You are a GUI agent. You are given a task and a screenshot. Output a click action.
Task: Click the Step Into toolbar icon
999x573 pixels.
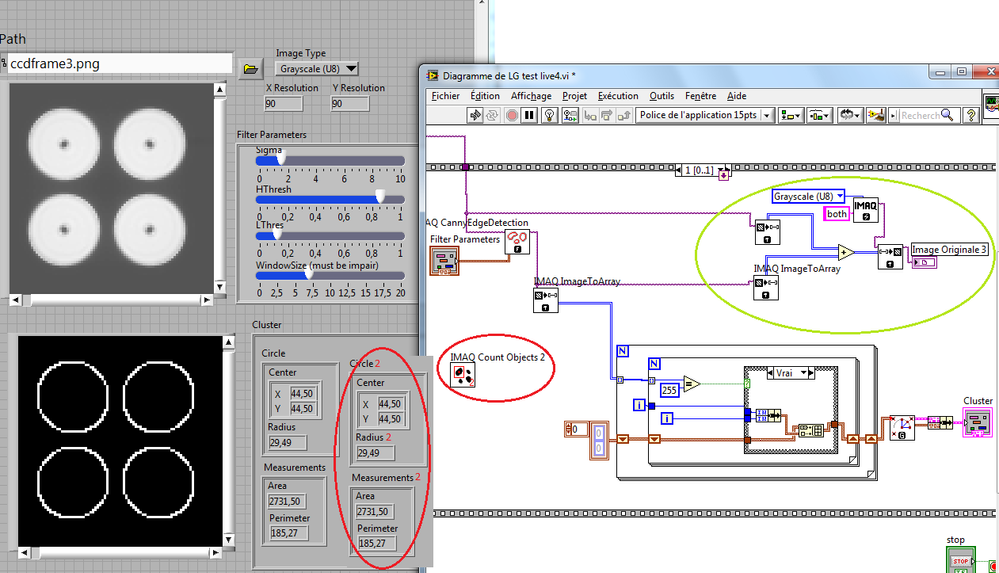point(590,115)
